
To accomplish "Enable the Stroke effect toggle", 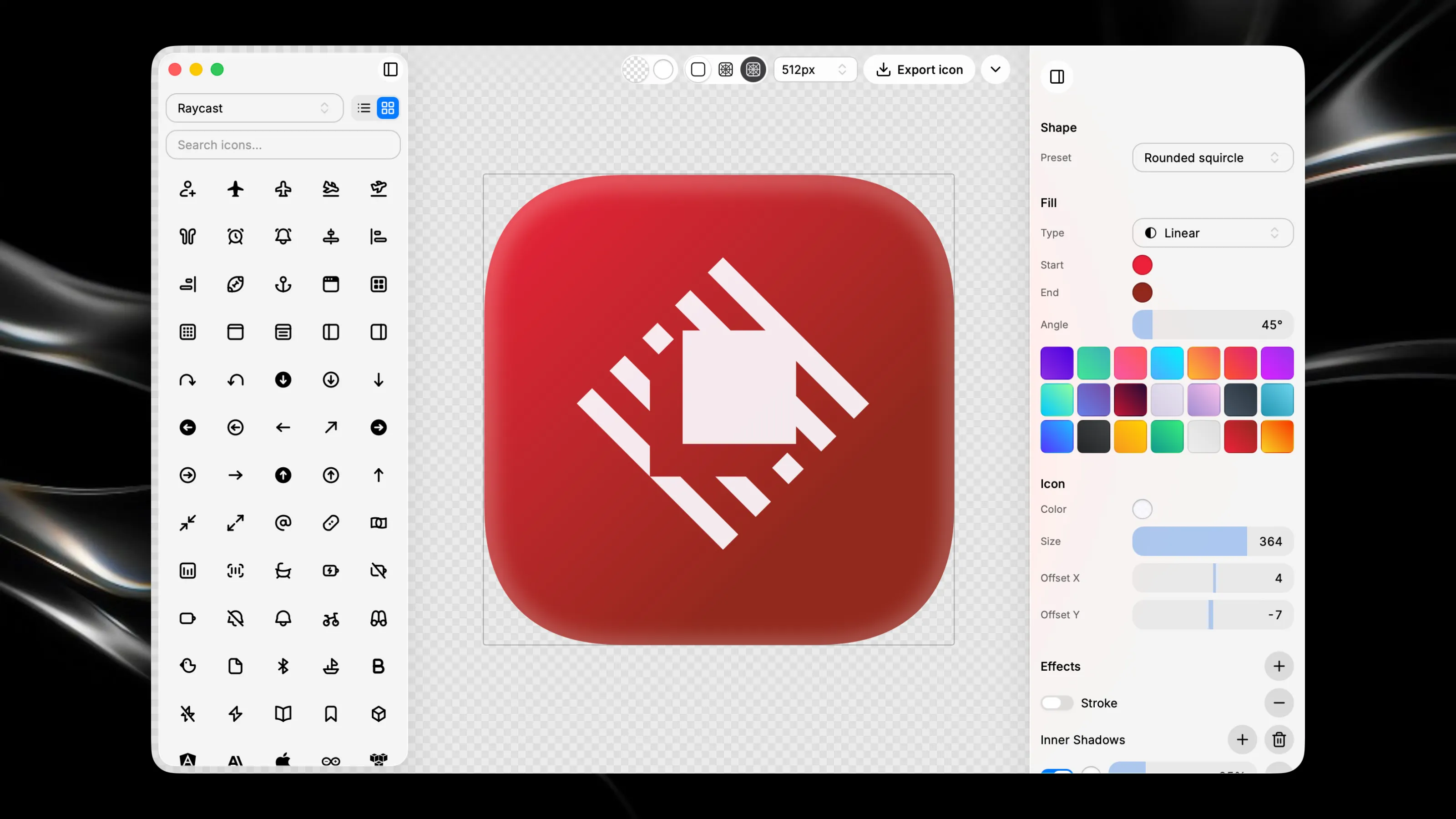I will click(1057, 703).
